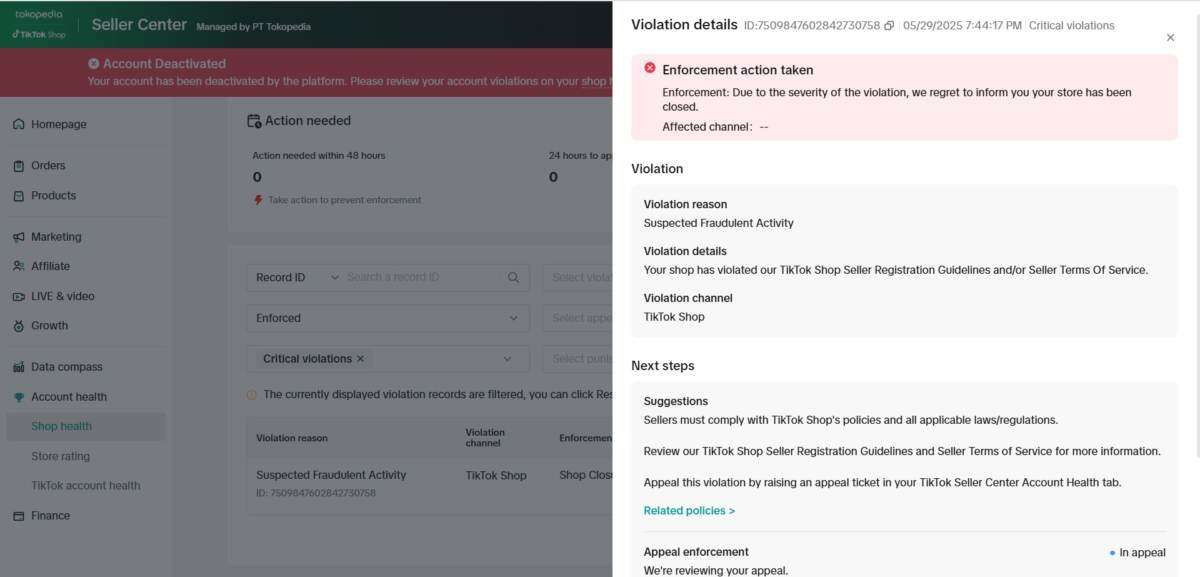The height and width of the screenshot is (577, 1200).
Task: Open LIVE & video camera icon
Action: (x=19, y=296)
